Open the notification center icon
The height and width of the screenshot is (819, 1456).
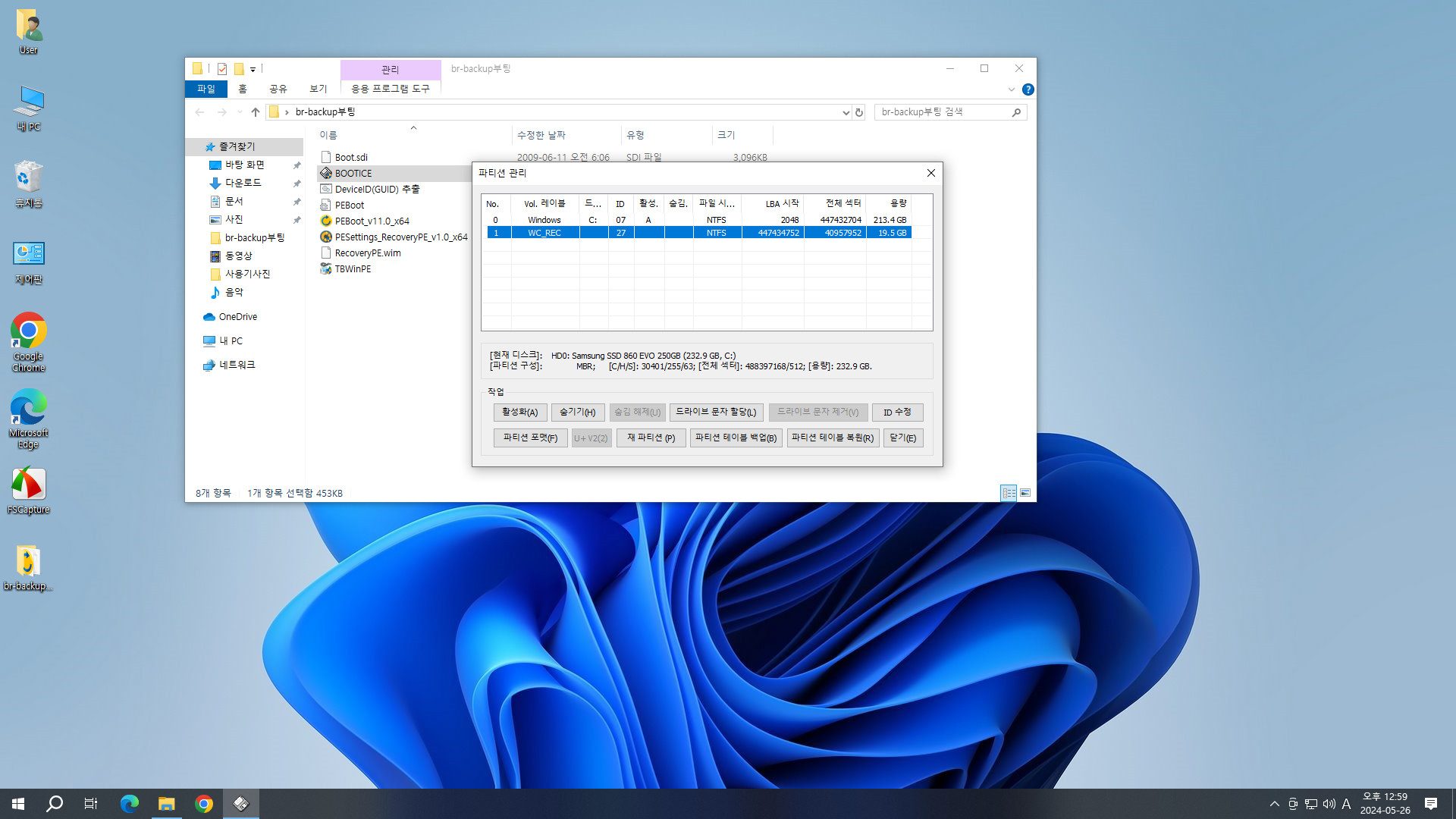click(1431, 804)
